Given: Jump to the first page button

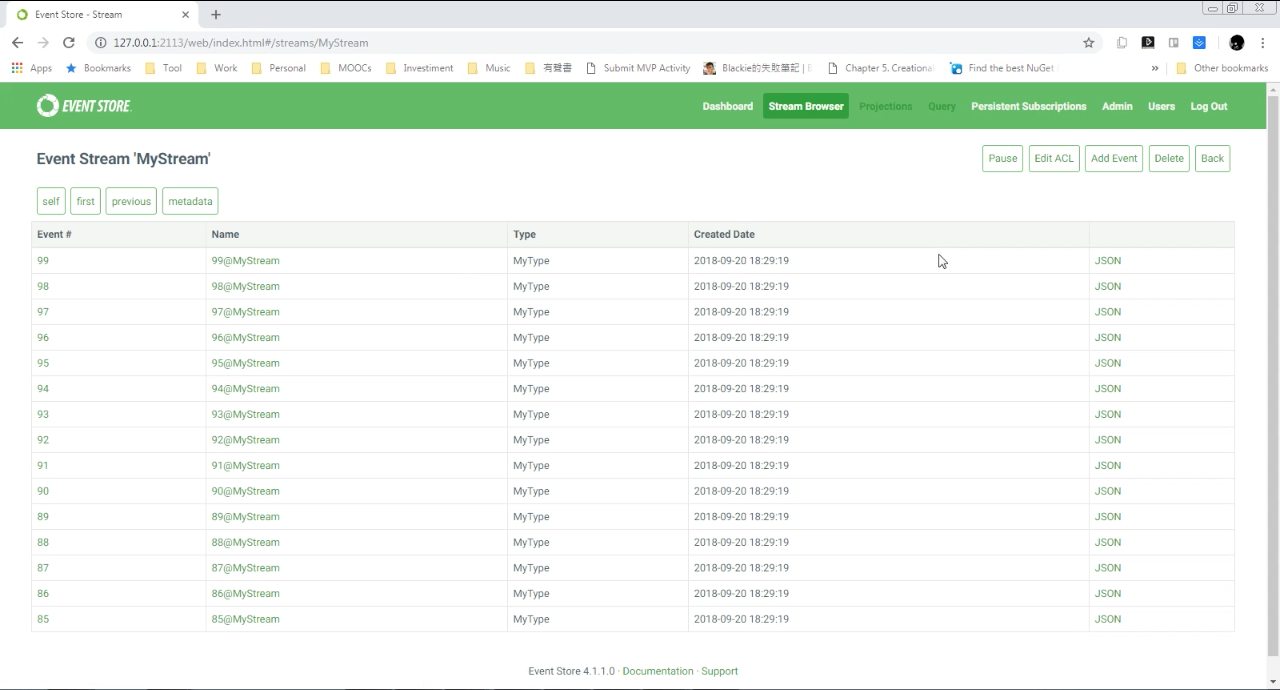Looking at the screenshot, I should pyautogui.click(x=86, y=201).
